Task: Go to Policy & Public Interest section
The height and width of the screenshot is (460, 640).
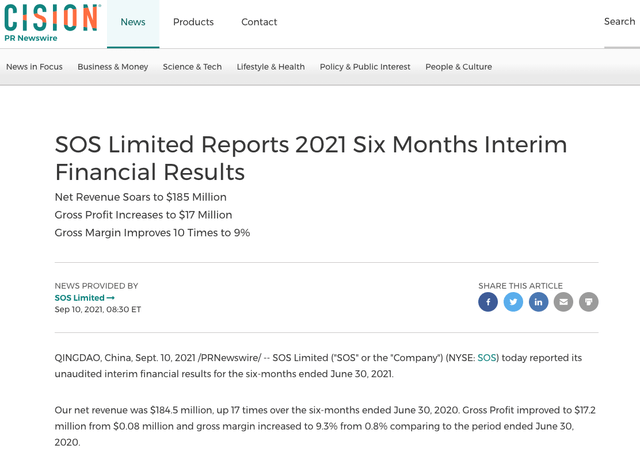Action: [365, 67]
